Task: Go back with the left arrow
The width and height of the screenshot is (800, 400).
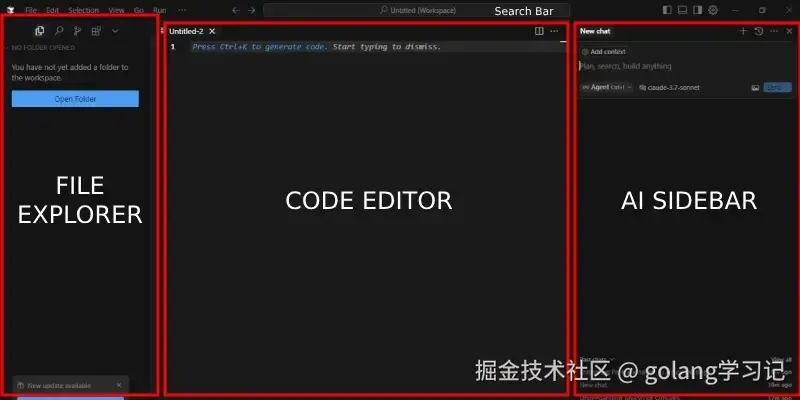Action: click(x=236, y=10)
